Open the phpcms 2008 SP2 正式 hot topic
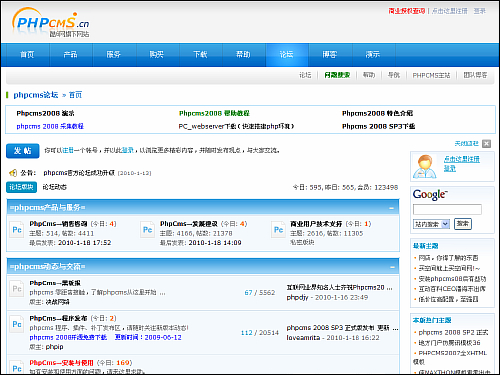Viewport: 500px width, 375px height. pos(453,332)
